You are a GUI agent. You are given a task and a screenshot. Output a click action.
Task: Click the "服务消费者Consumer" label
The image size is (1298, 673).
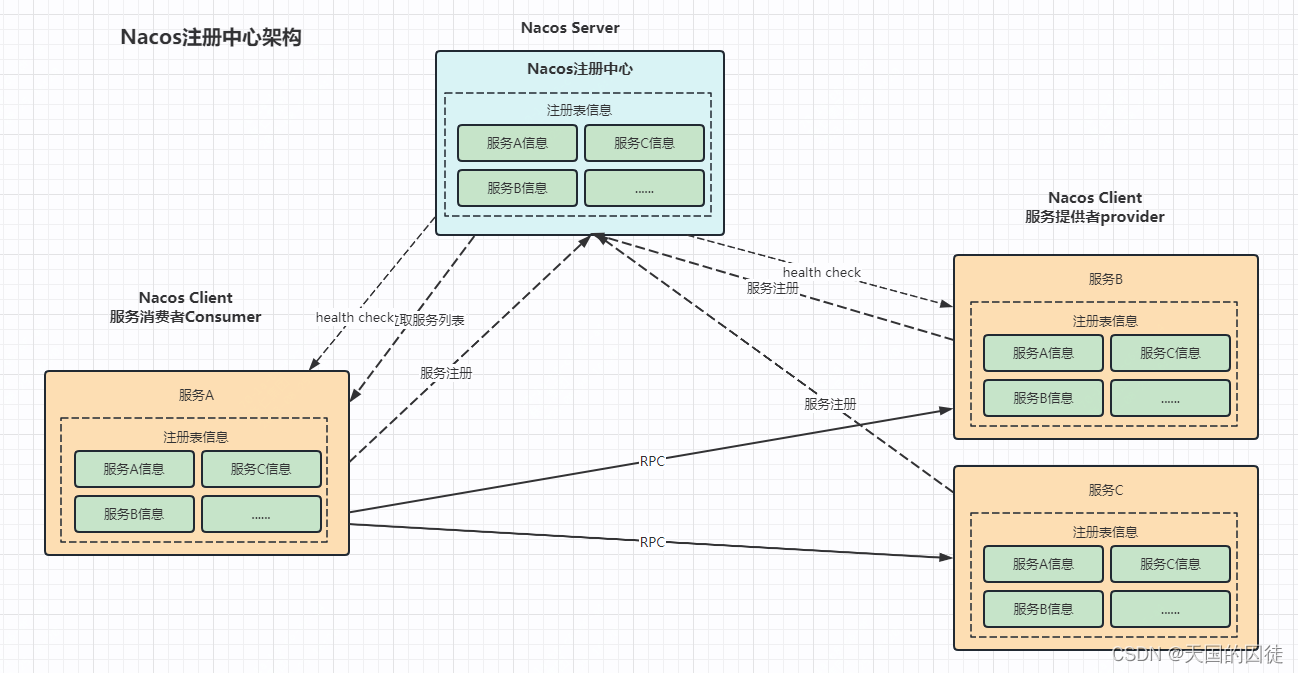pos(185,317)
